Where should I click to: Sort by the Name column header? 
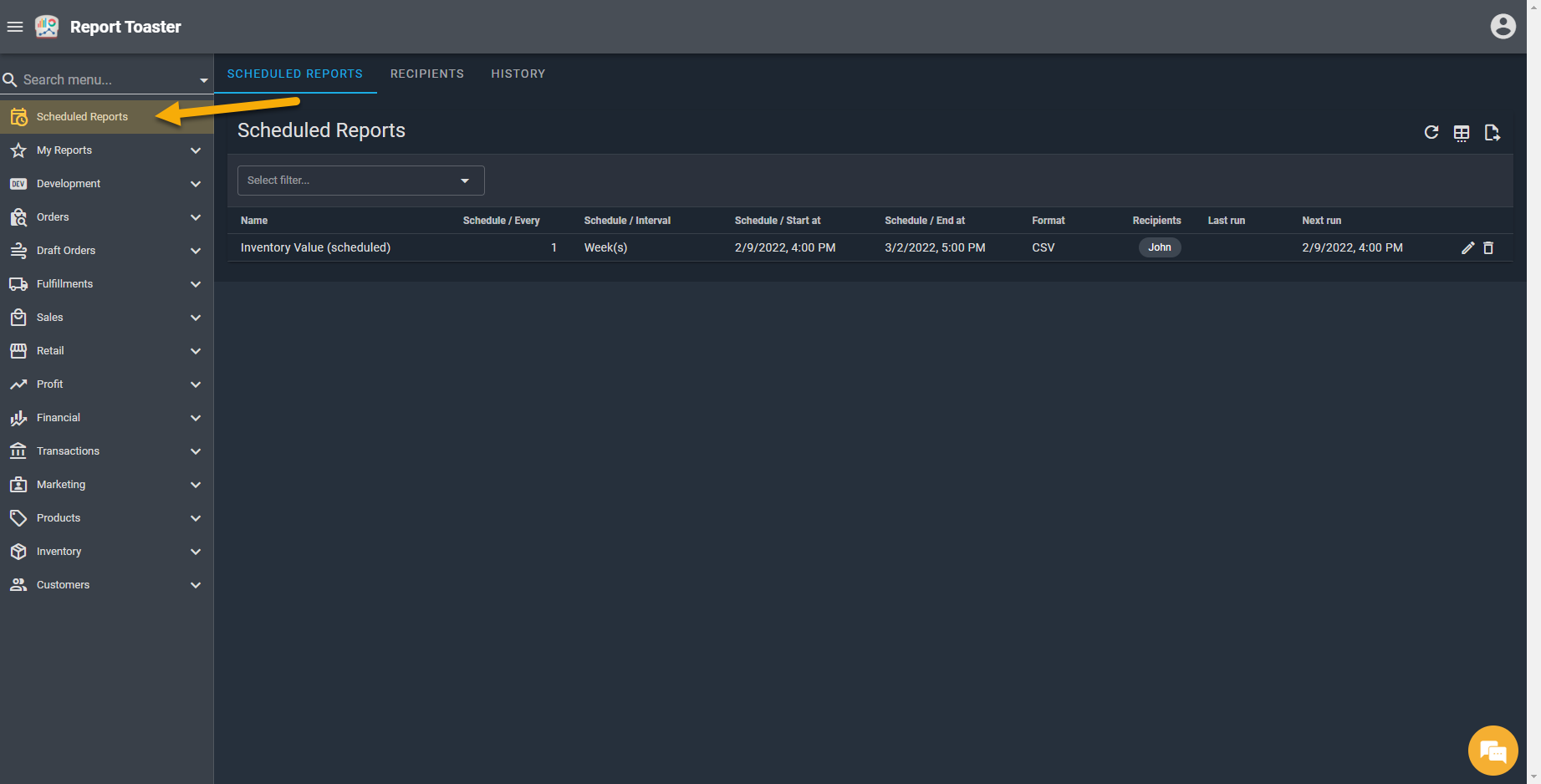click(254, 221)
